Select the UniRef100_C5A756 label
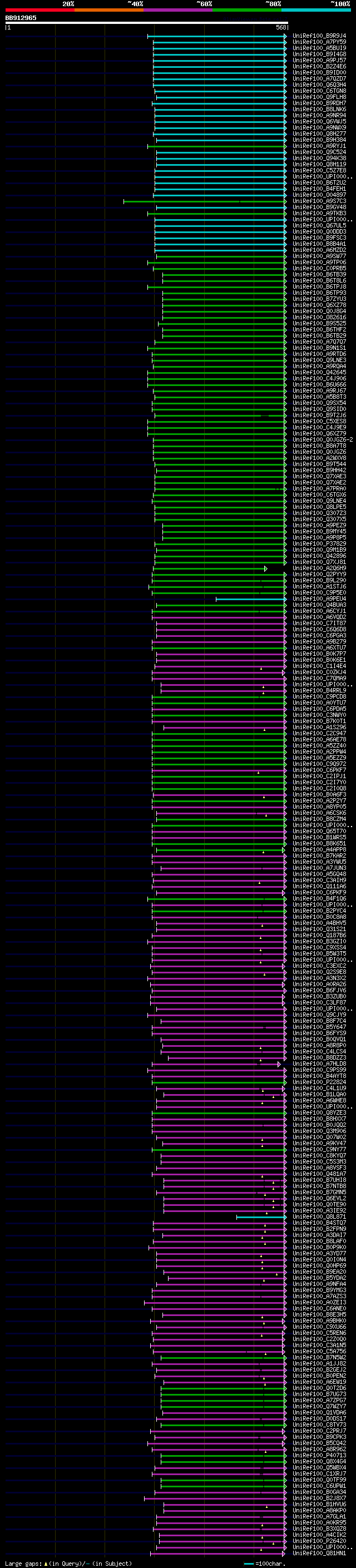The image size is (356, 1568). pyautogui.click(x=319, y=1351)
